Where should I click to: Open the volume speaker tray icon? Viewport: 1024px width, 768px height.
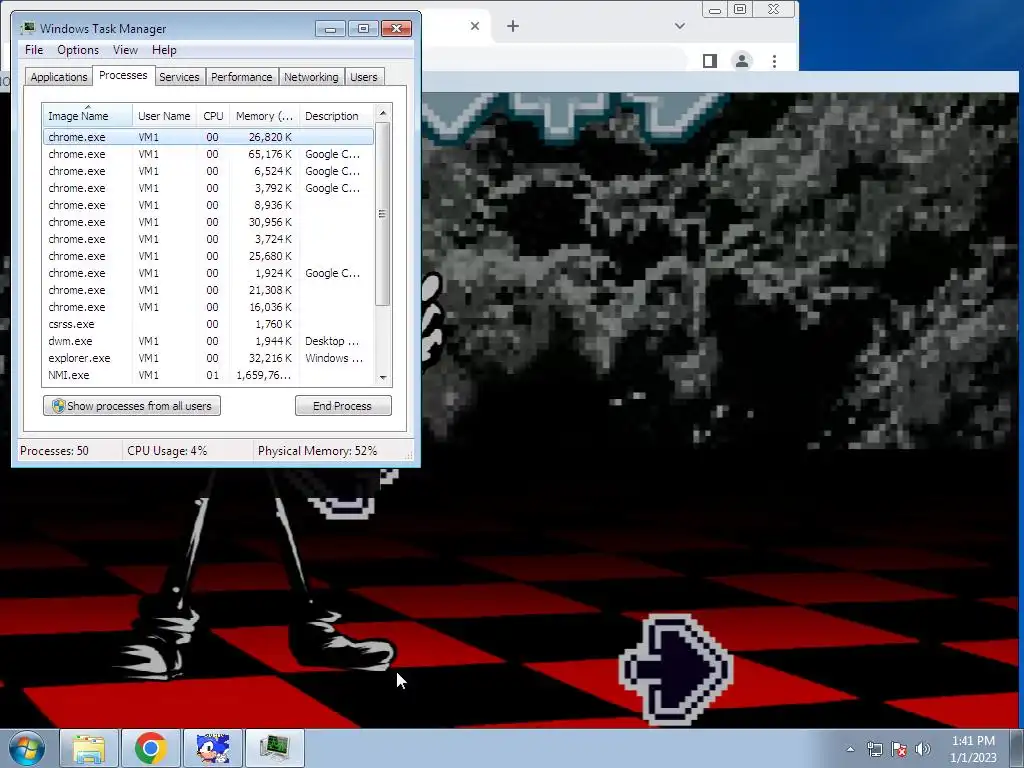click(x=923, y=749)
